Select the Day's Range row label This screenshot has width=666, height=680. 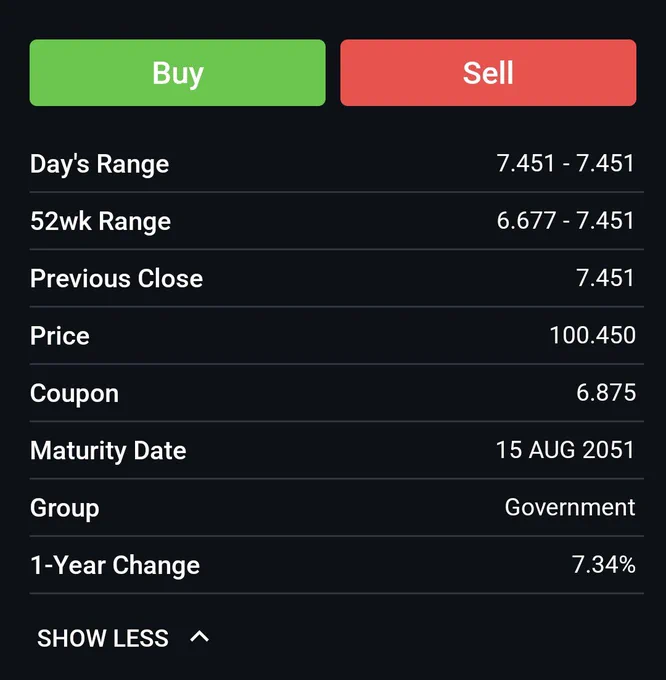pos(99,164)
